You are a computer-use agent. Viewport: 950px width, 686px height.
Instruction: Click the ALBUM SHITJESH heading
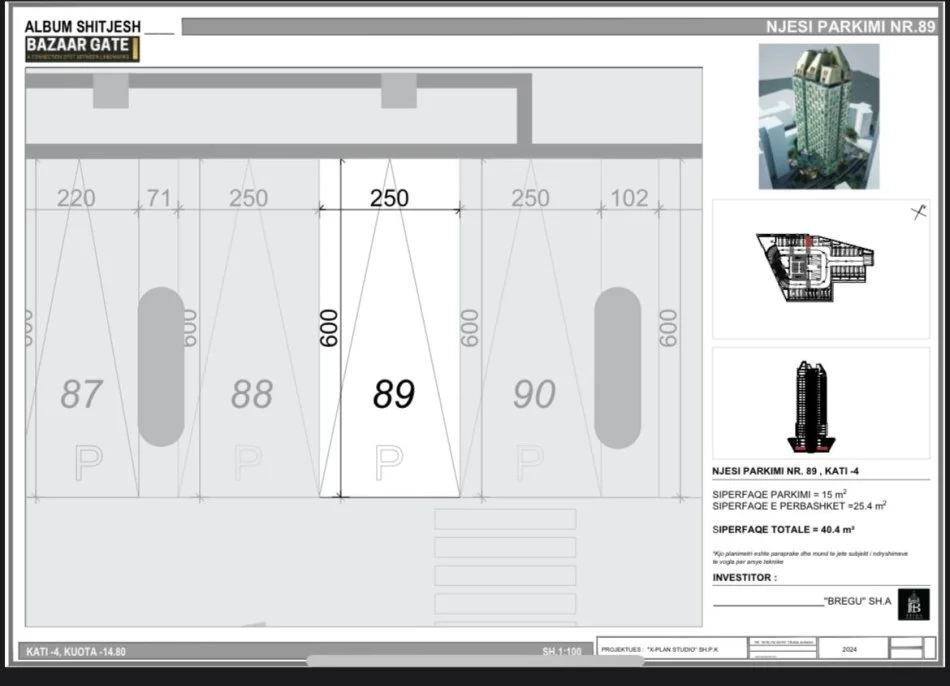[83, 26]
